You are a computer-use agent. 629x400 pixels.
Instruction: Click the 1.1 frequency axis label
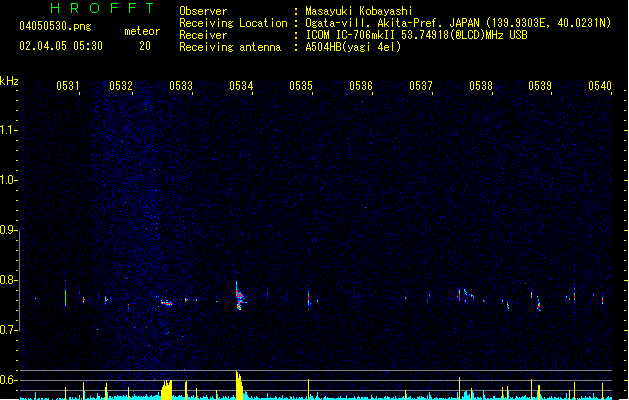[x=8, y=130]
